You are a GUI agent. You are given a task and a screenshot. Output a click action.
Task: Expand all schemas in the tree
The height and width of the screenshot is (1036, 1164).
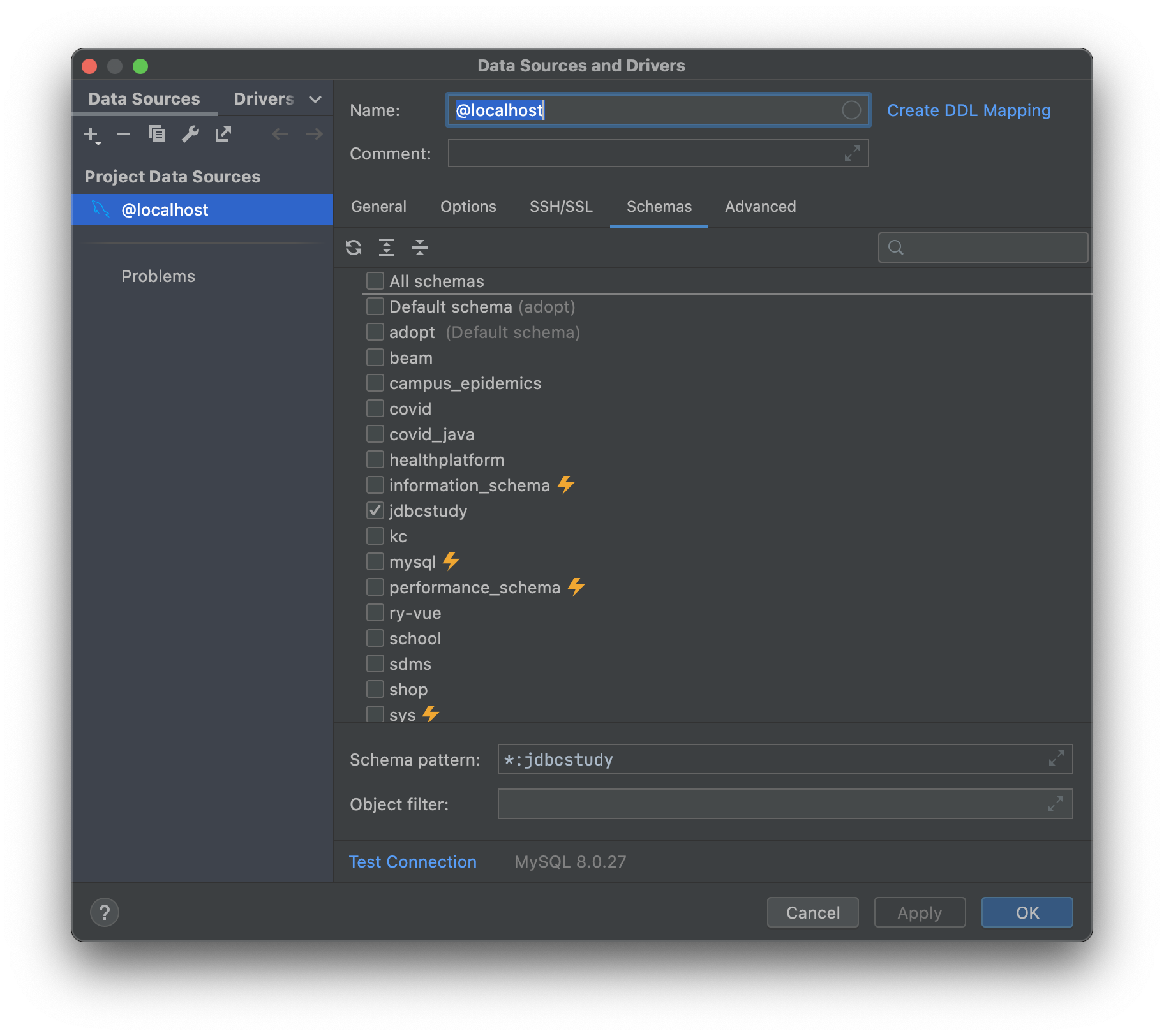click(387, 248)
